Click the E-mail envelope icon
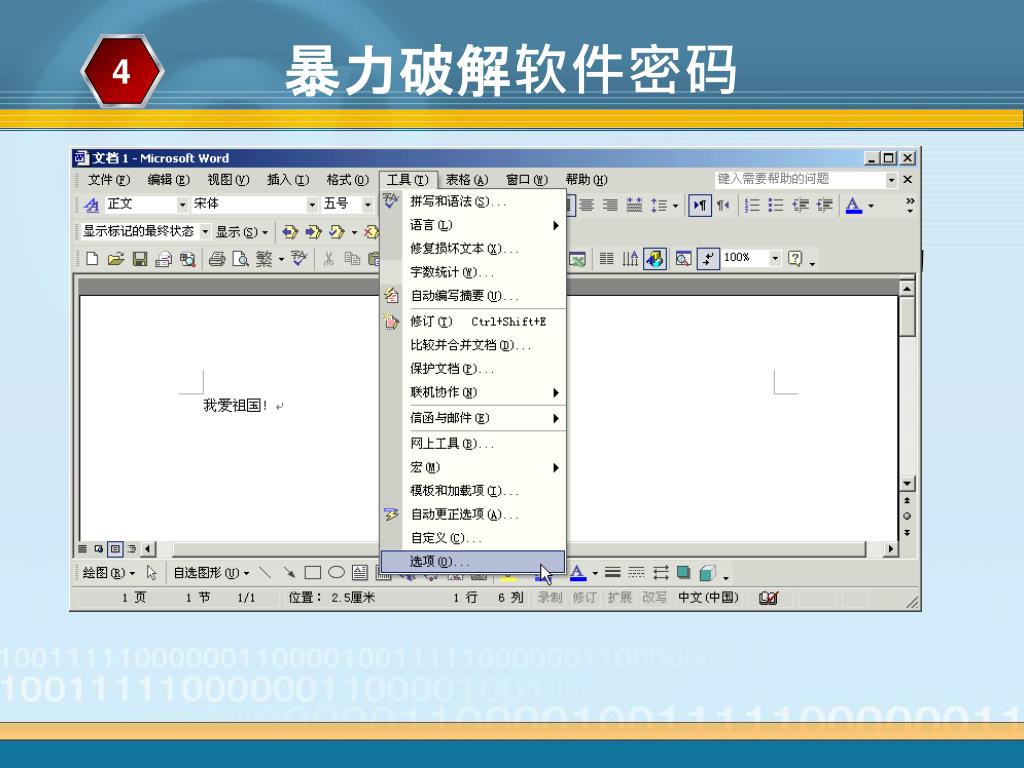 point(163,259)
